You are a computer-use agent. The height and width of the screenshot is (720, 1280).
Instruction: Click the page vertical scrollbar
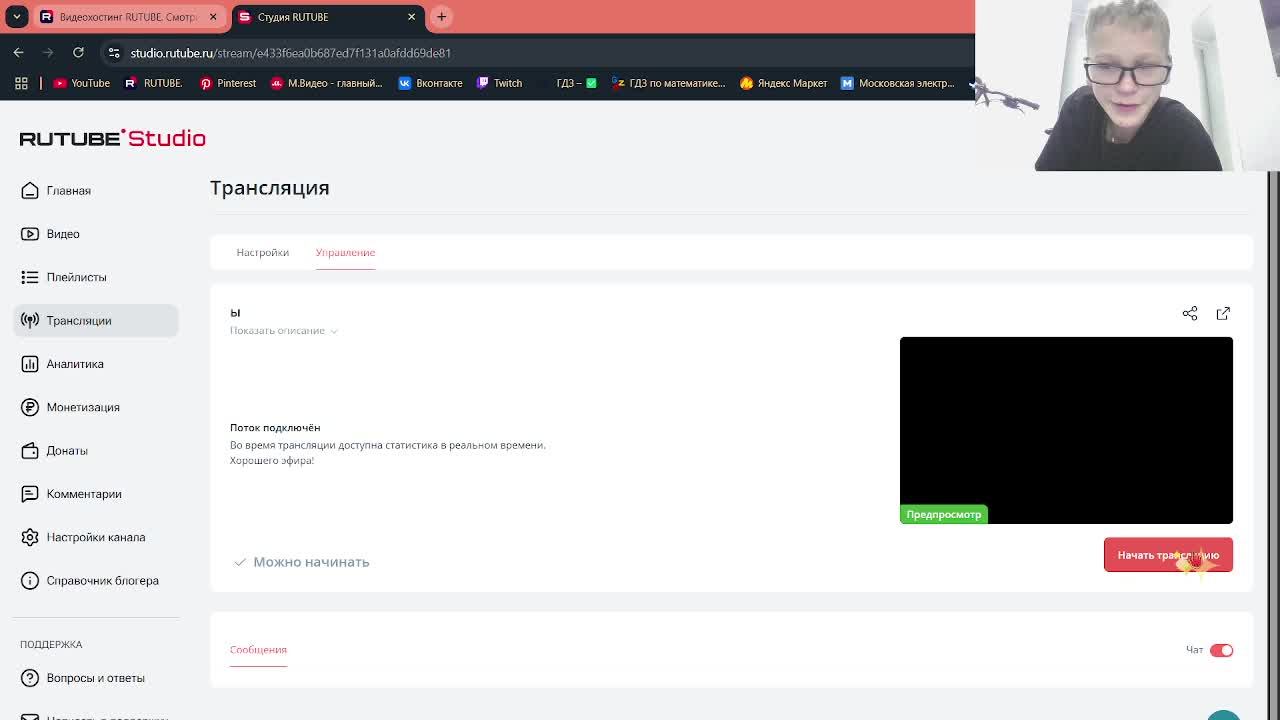point(1273,445)
